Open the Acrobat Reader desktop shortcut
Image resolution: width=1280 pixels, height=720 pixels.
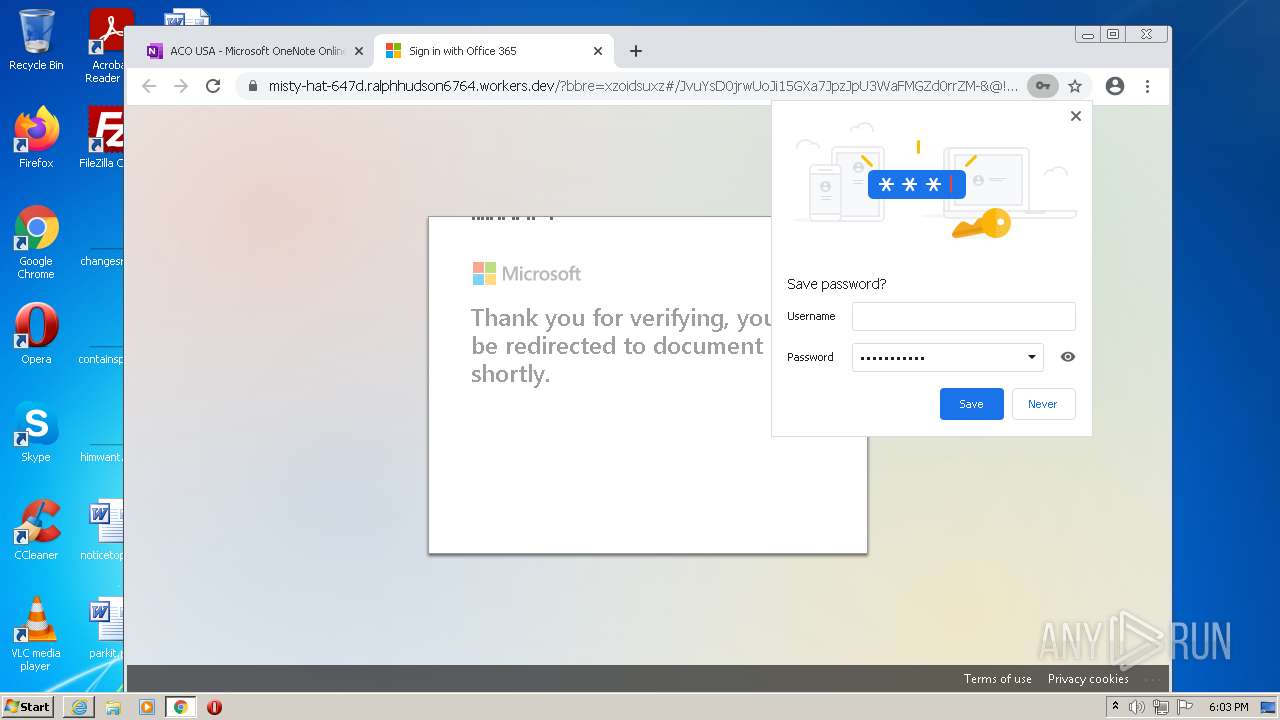pos(105,46)
